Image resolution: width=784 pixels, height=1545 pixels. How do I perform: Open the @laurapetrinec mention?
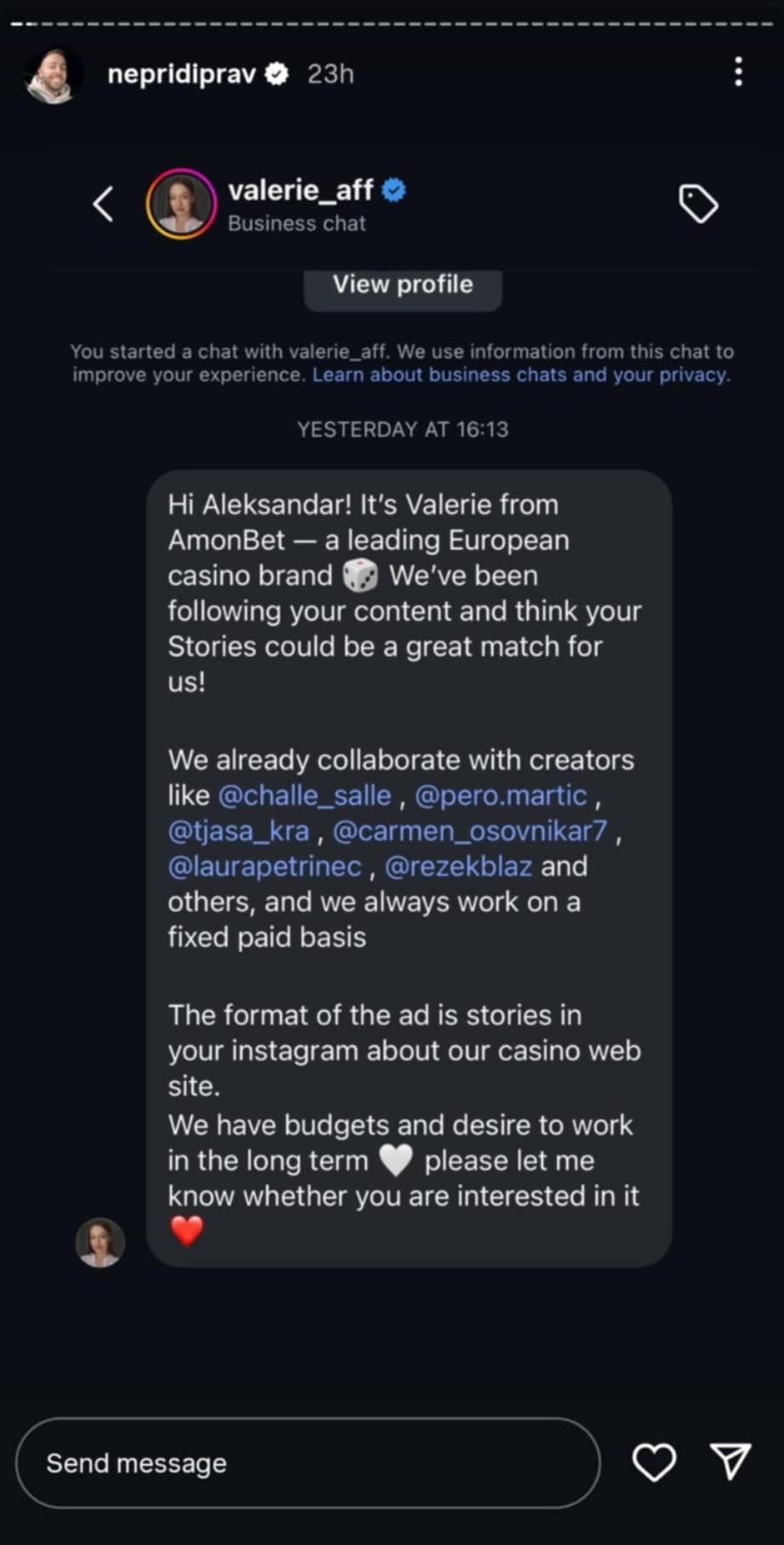click(x=264, y=867)
